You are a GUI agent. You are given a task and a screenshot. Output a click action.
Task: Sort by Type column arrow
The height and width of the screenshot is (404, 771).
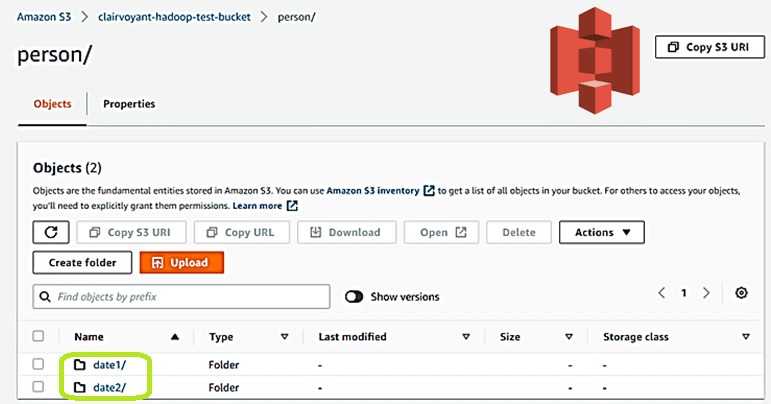[284, 337]
